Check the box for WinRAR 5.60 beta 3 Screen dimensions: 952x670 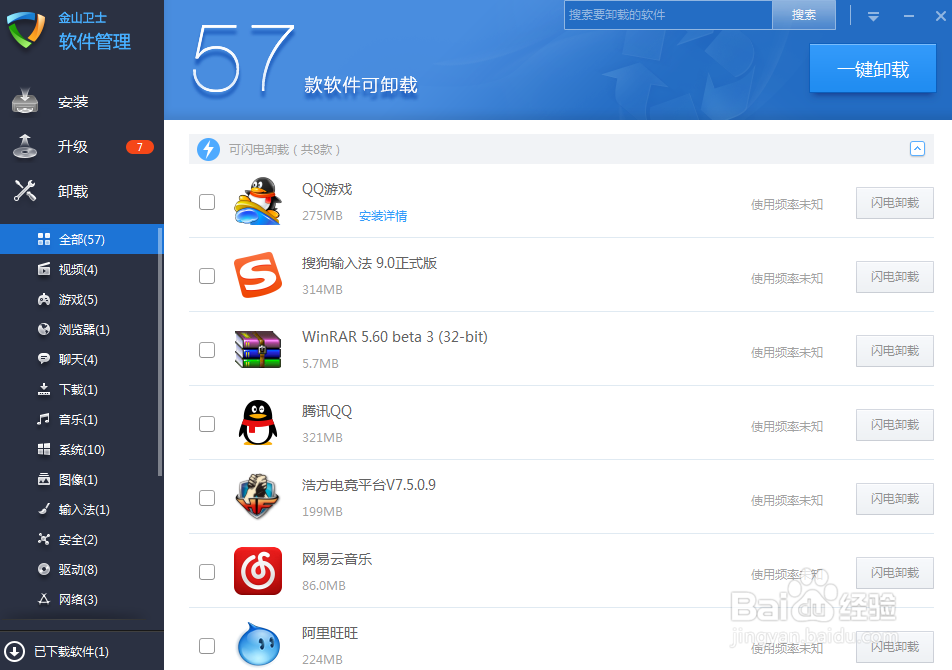(x=207, y=350)
